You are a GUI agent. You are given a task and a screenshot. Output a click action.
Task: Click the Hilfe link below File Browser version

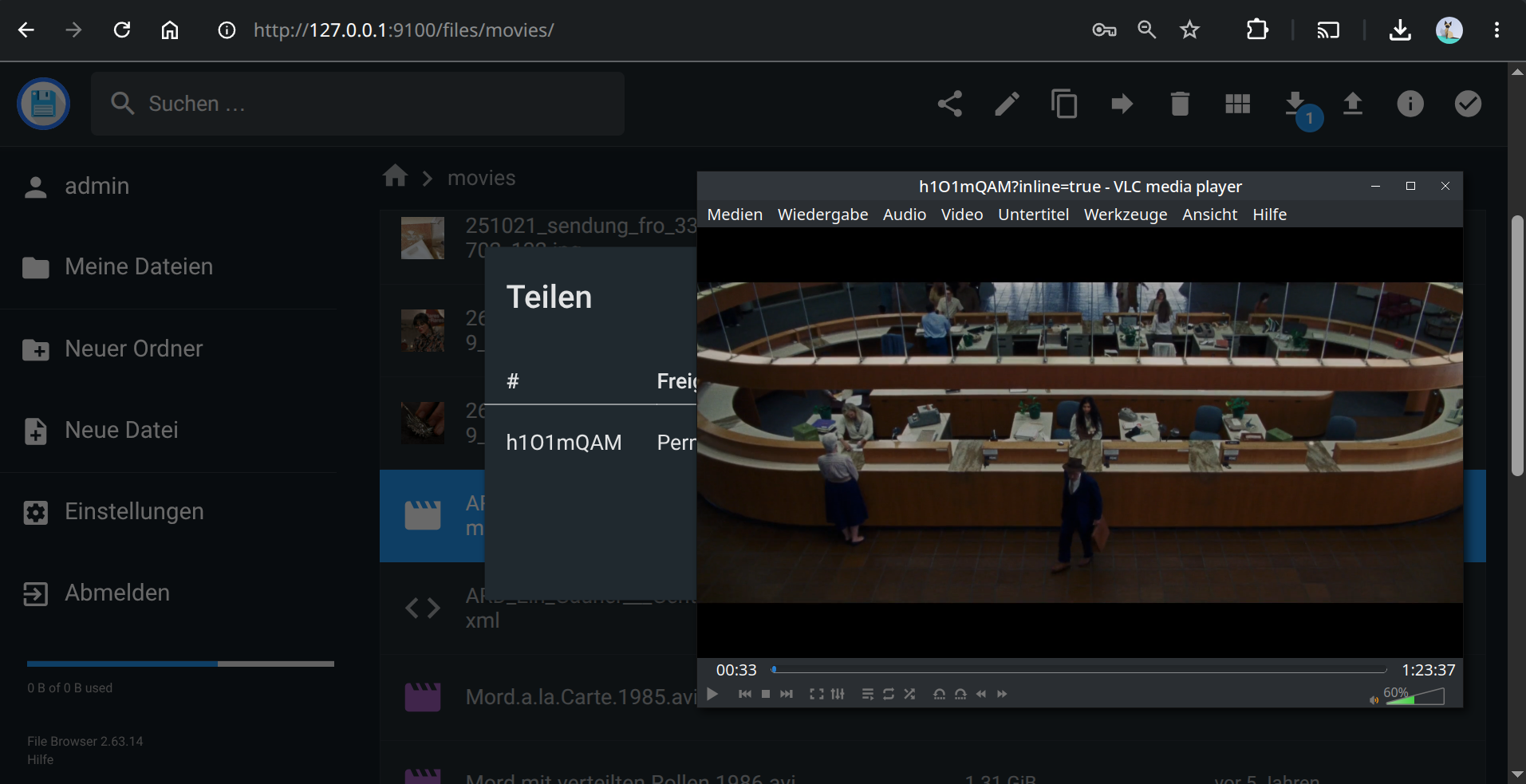(x=41, y=759)
